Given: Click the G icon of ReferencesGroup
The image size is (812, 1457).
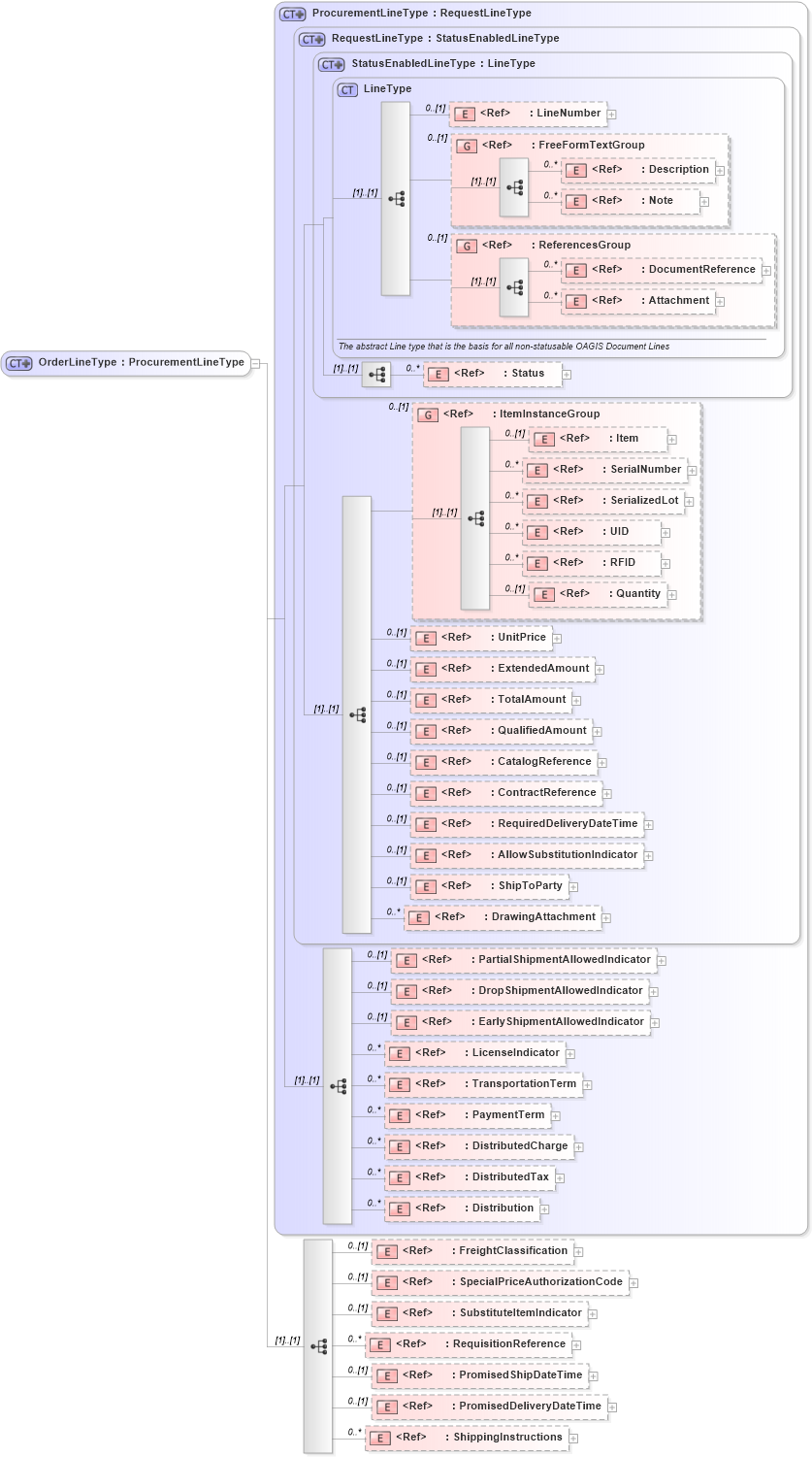Looking at the screenshot, I should (x=465, y=245).
